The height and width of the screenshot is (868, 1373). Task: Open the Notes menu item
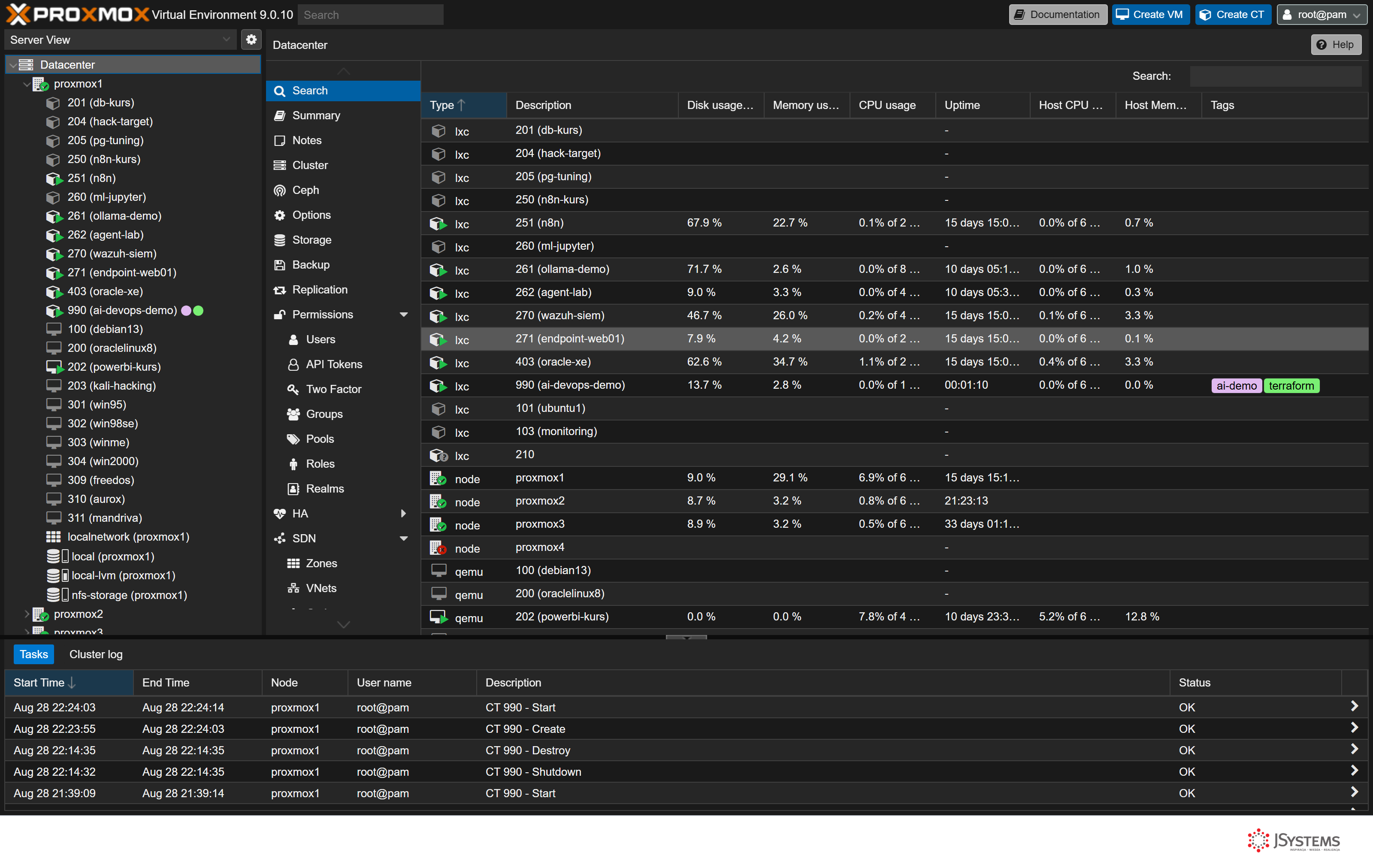click(343, 140)
